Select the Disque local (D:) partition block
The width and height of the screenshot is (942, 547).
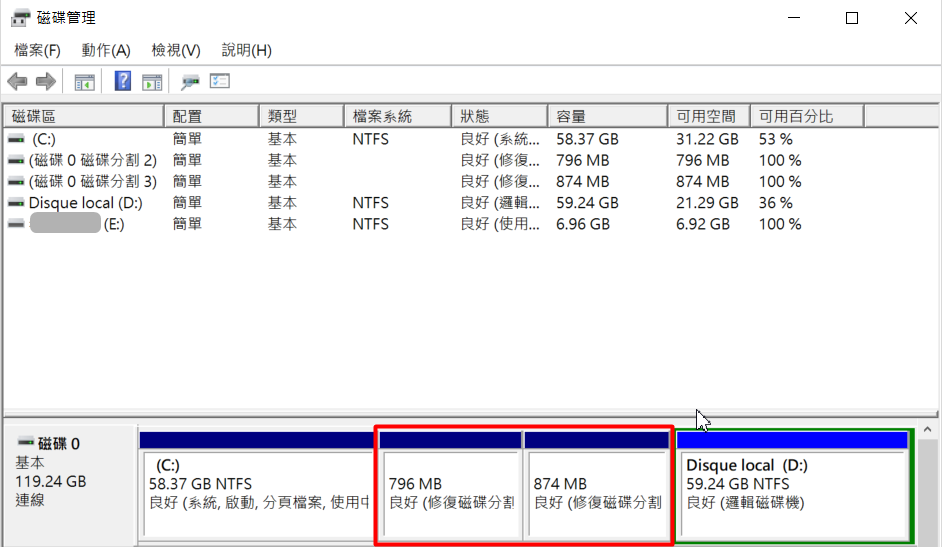tap(792, 486)
